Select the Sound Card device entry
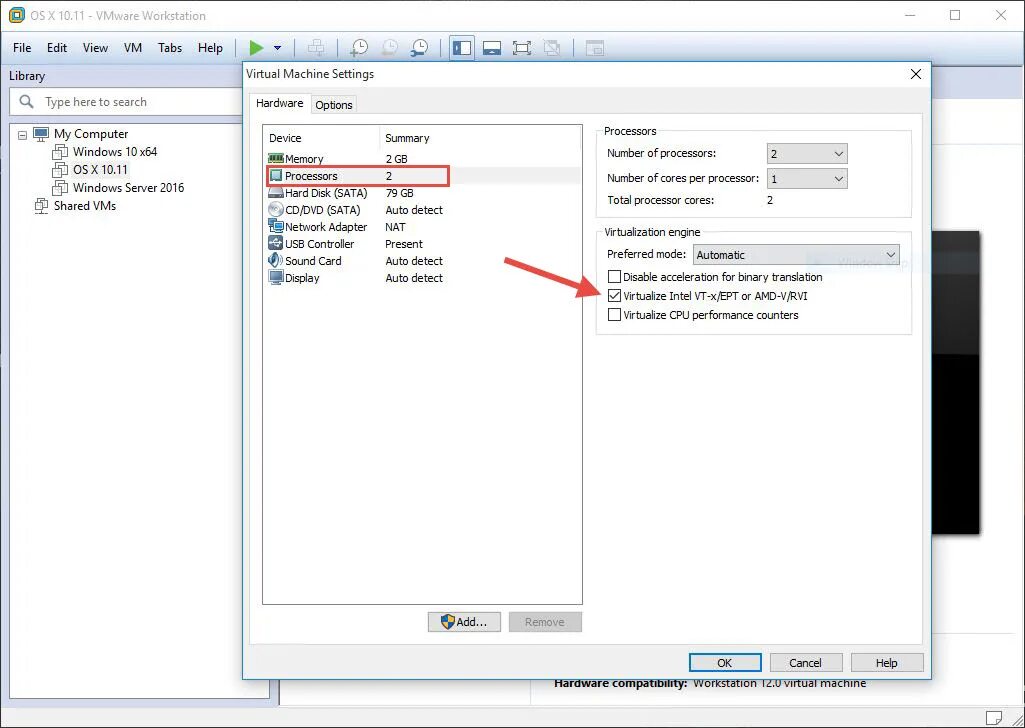1025x728 pixels. click(312, 261)
